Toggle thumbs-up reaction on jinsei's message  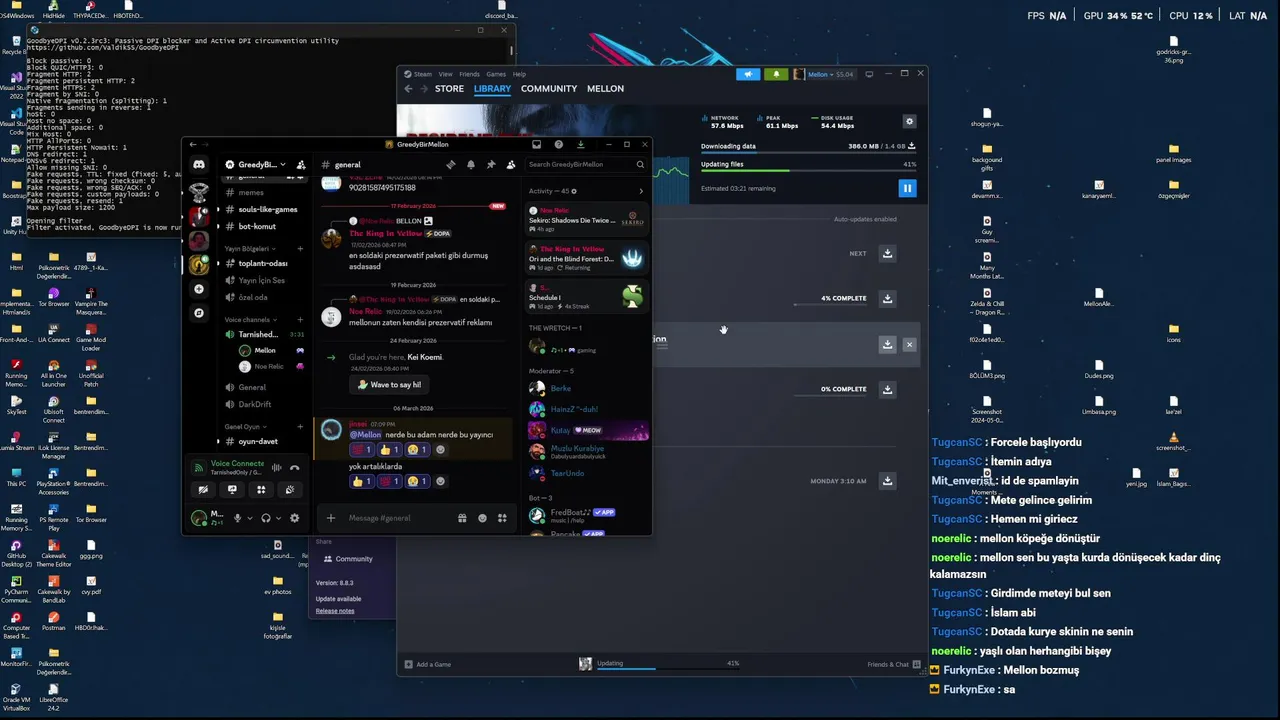tap(389, 450)
